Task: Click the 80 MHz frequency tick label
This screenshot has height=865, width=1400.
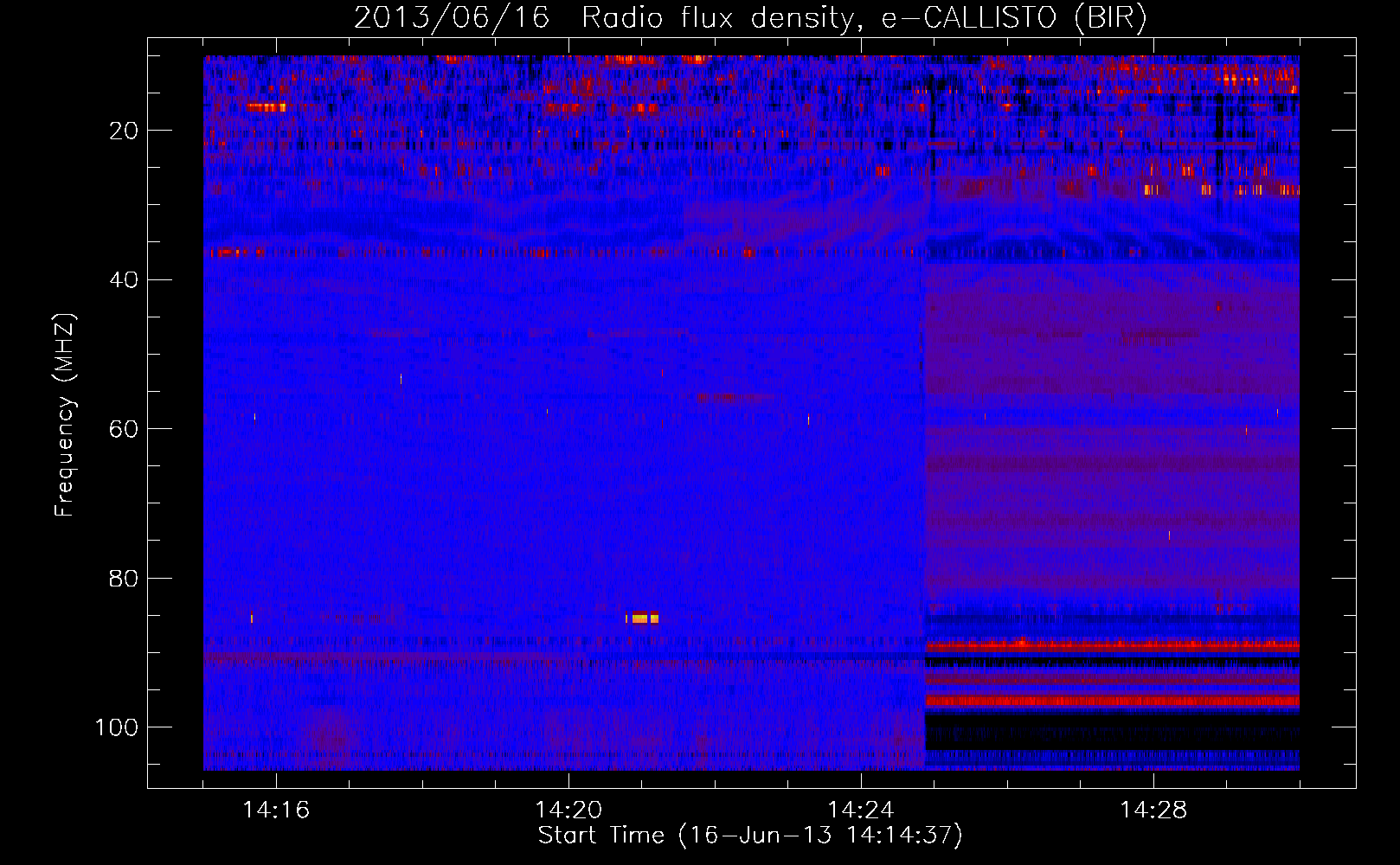Action: tap(124, 579)
